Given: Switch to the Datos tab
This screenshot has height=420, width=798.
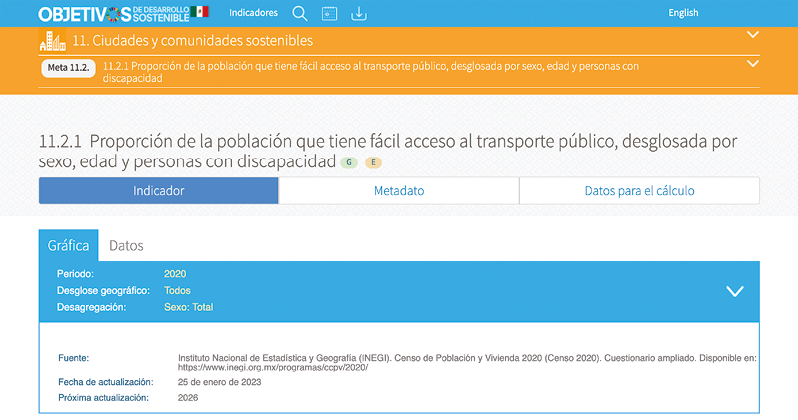Looking at the screenshot, I should tap(126, 245).
